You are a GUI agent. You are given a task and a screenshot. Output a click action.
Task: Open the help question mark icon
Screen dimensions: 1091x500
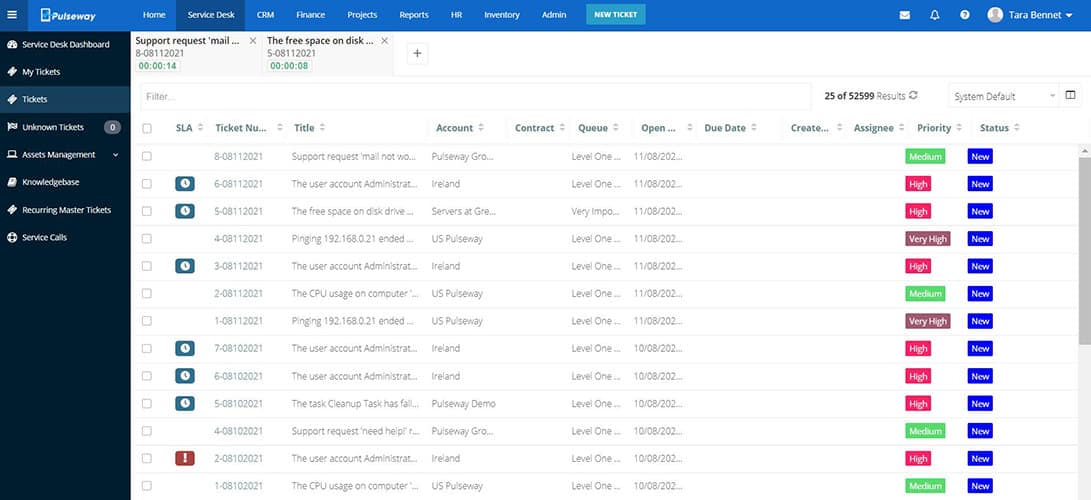964,15
